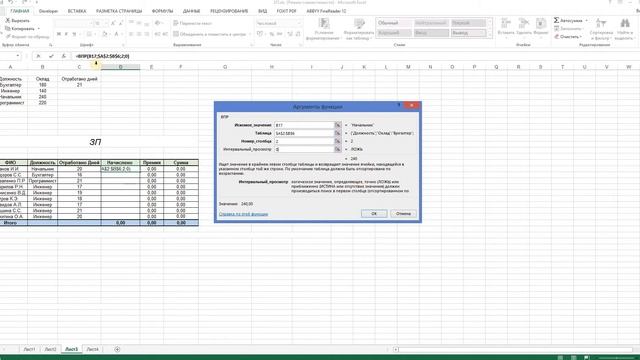
Task: Click the Format Painter (Формат по образцу) brush
Action: tap(8, 37)
